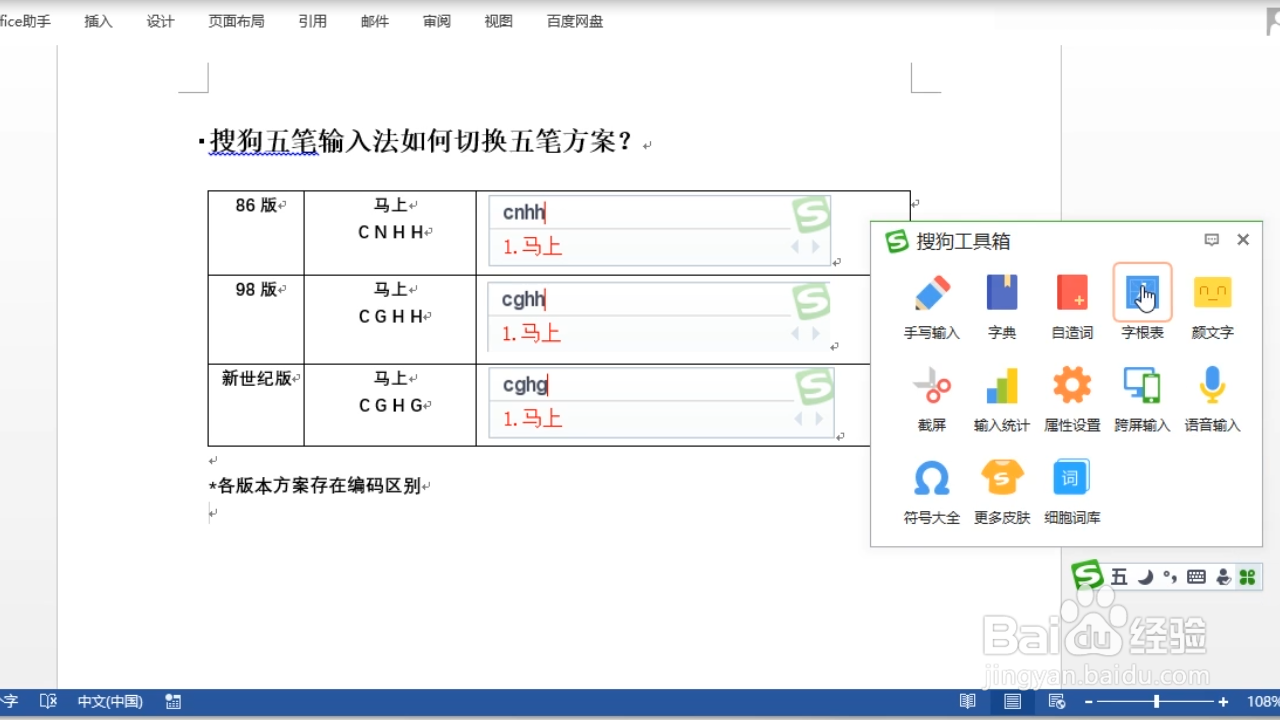Viewport: 1280px width, 720px height.
Task: Open 输入统计 input statistics
Action: pyautogui.click(x=1002, y=400)
